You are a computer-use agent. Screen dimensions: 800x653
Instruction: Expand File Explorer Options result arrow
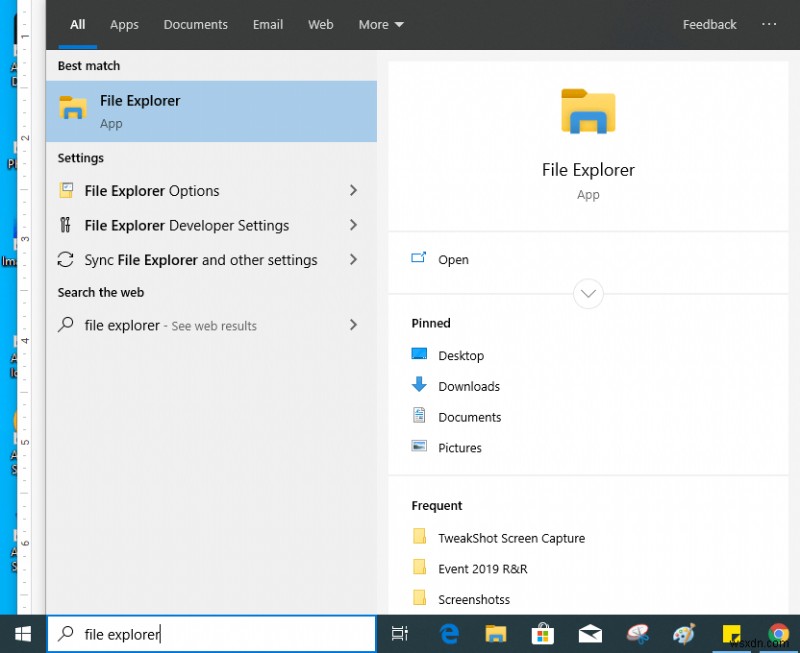click(x=353, y=190)
